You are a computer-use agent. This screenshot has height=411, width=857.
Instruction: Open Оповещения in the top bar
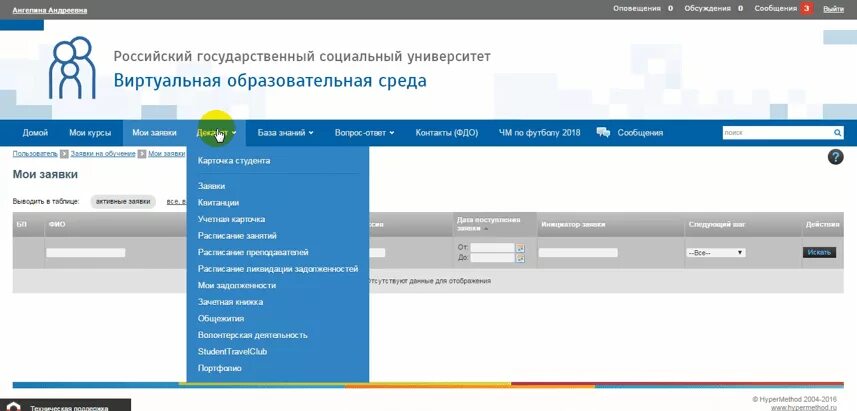(x=636, y=8)
